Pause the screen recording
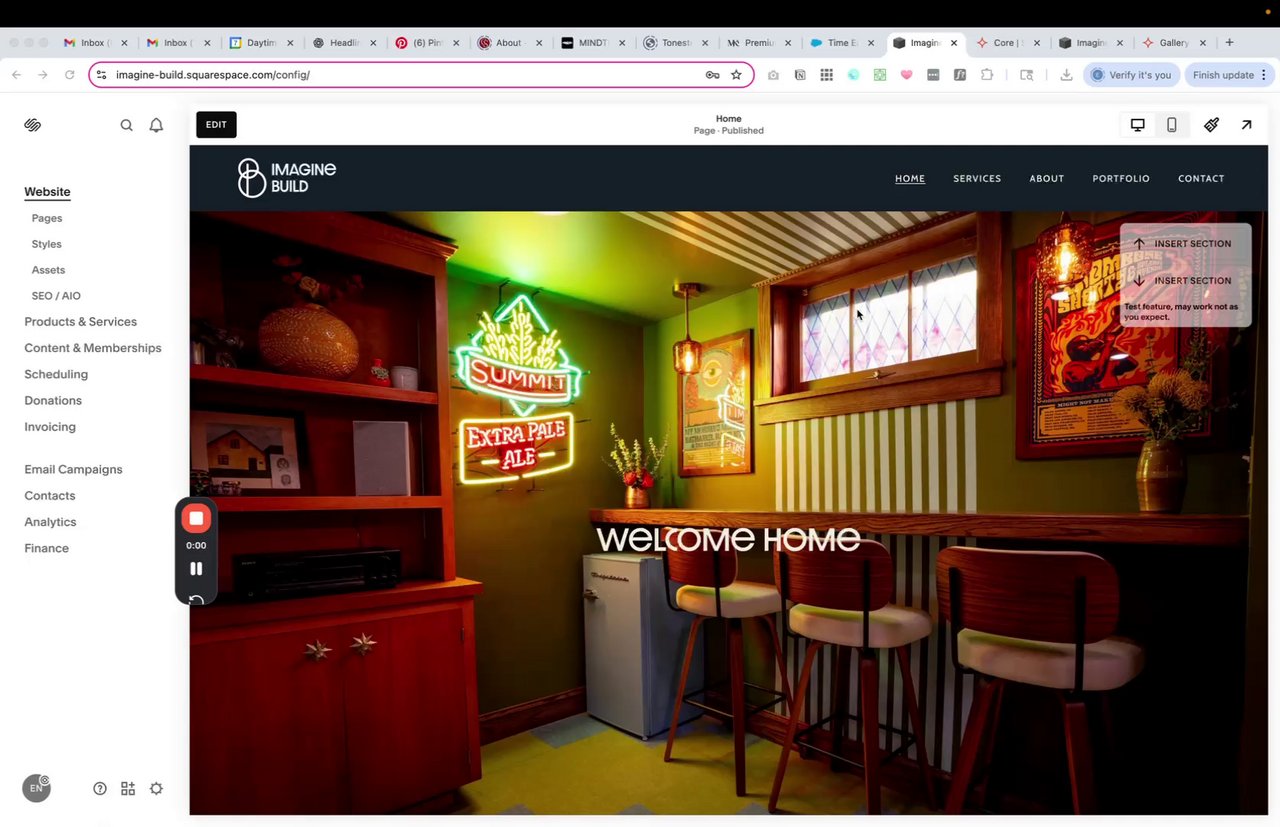The image size is (1280, 827). [x=196, y=569]
